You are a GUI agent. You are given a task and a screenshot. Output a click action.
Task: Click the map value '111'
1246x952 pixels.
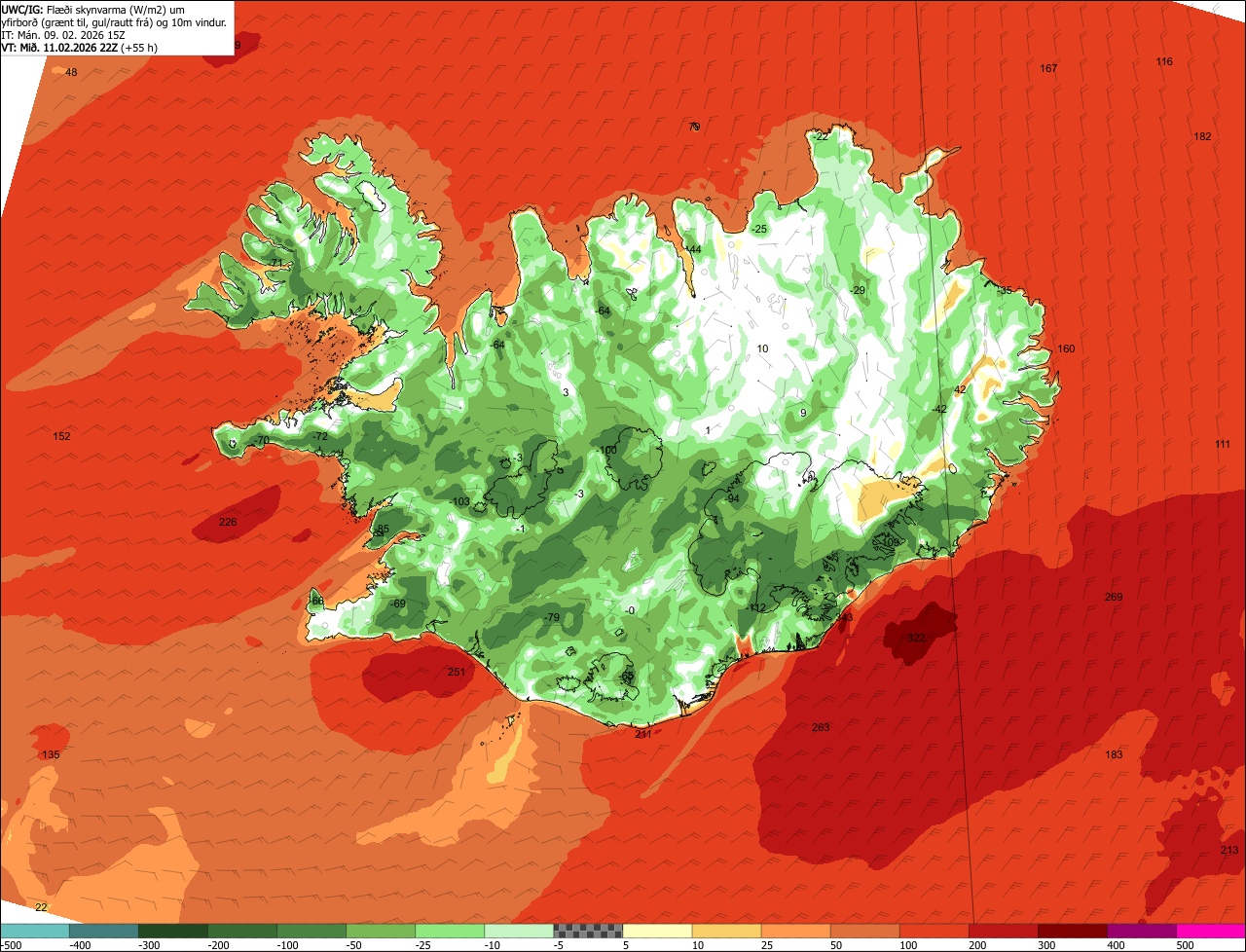pyautogui.click(x=1223, y=444)
